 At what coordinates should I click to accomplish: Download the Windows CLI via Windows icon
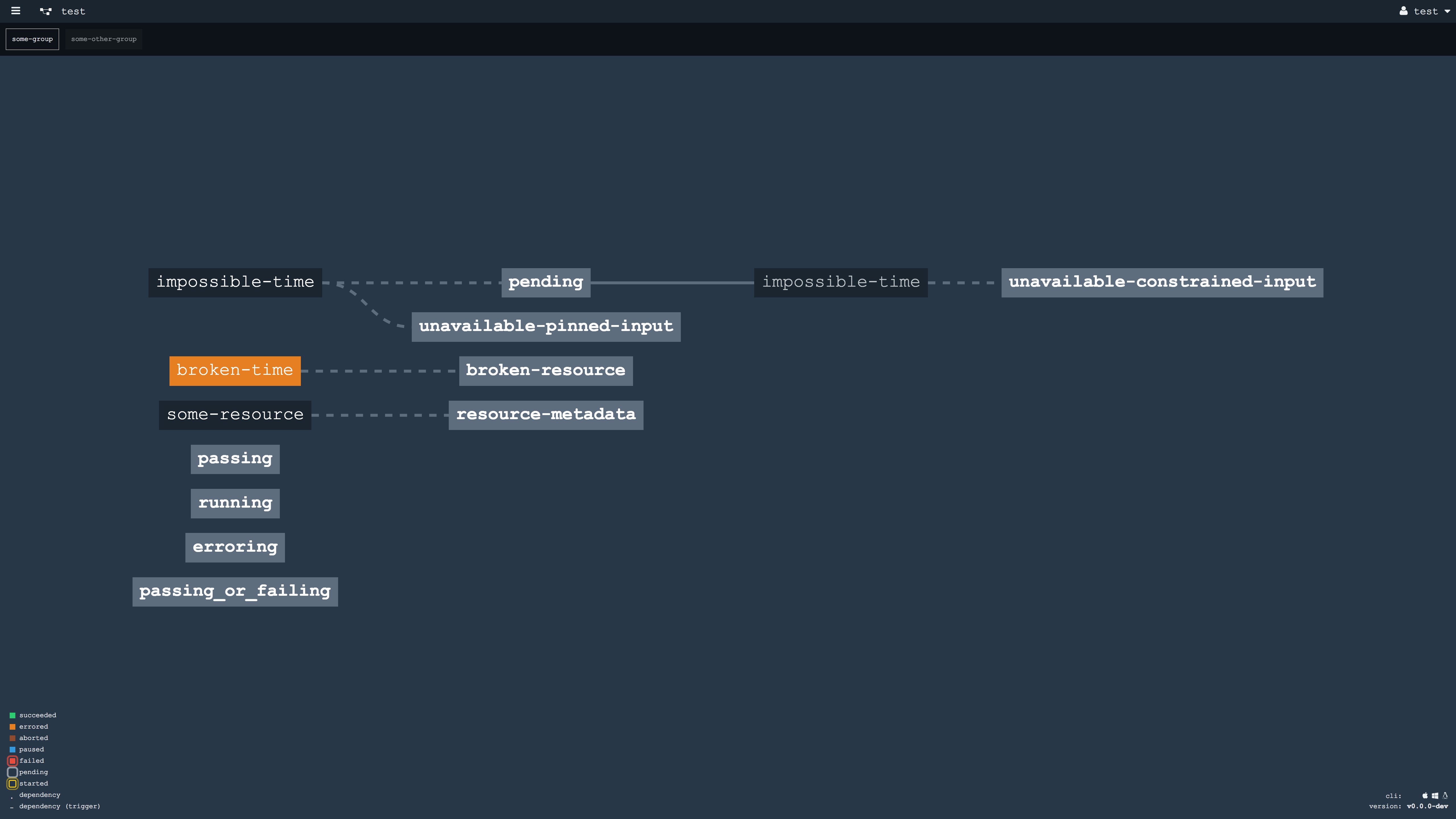click(1435, 795)
